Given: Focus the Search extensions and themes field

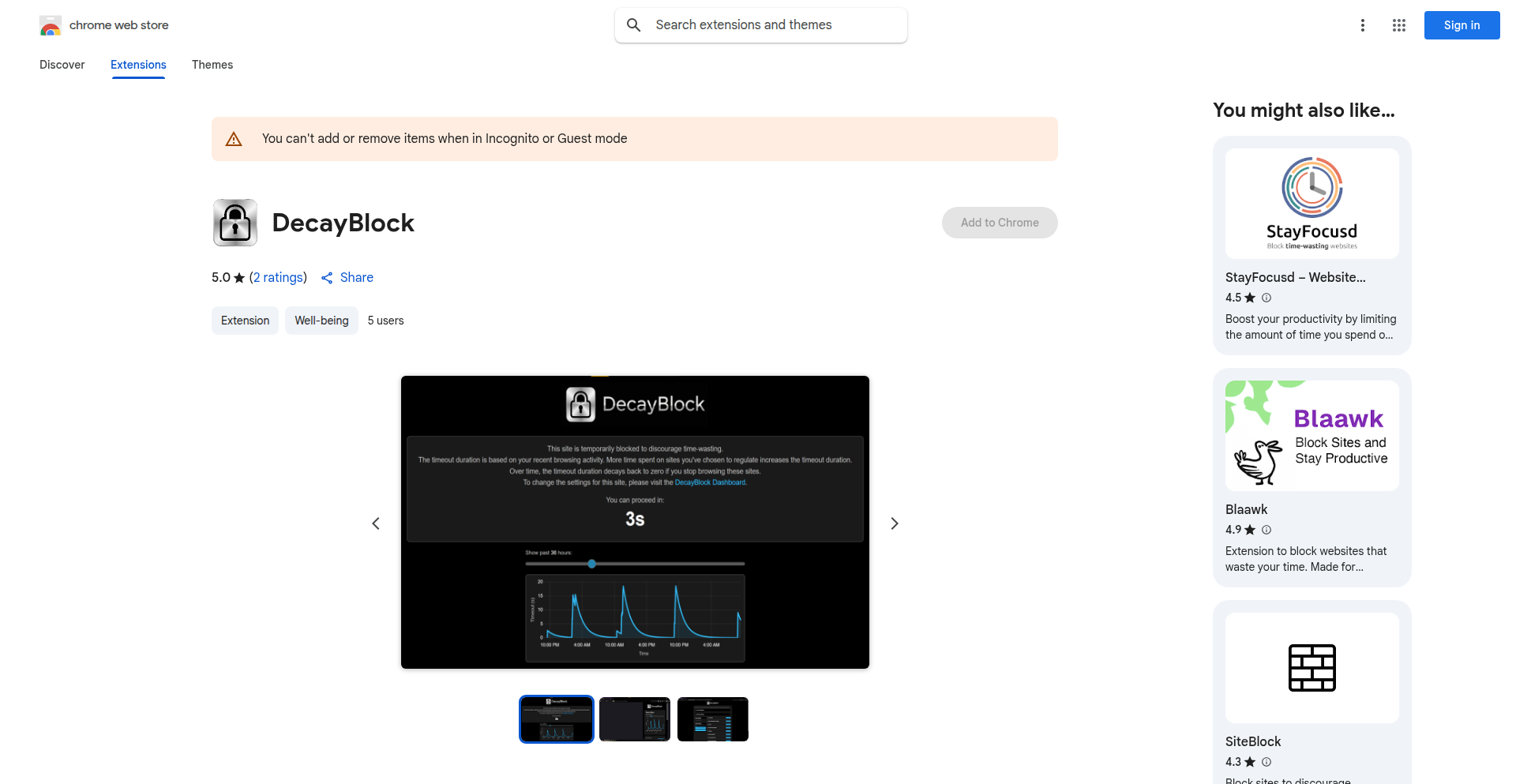Looking at the screenshot, I should pyautogui.click(x=761, y=25).
